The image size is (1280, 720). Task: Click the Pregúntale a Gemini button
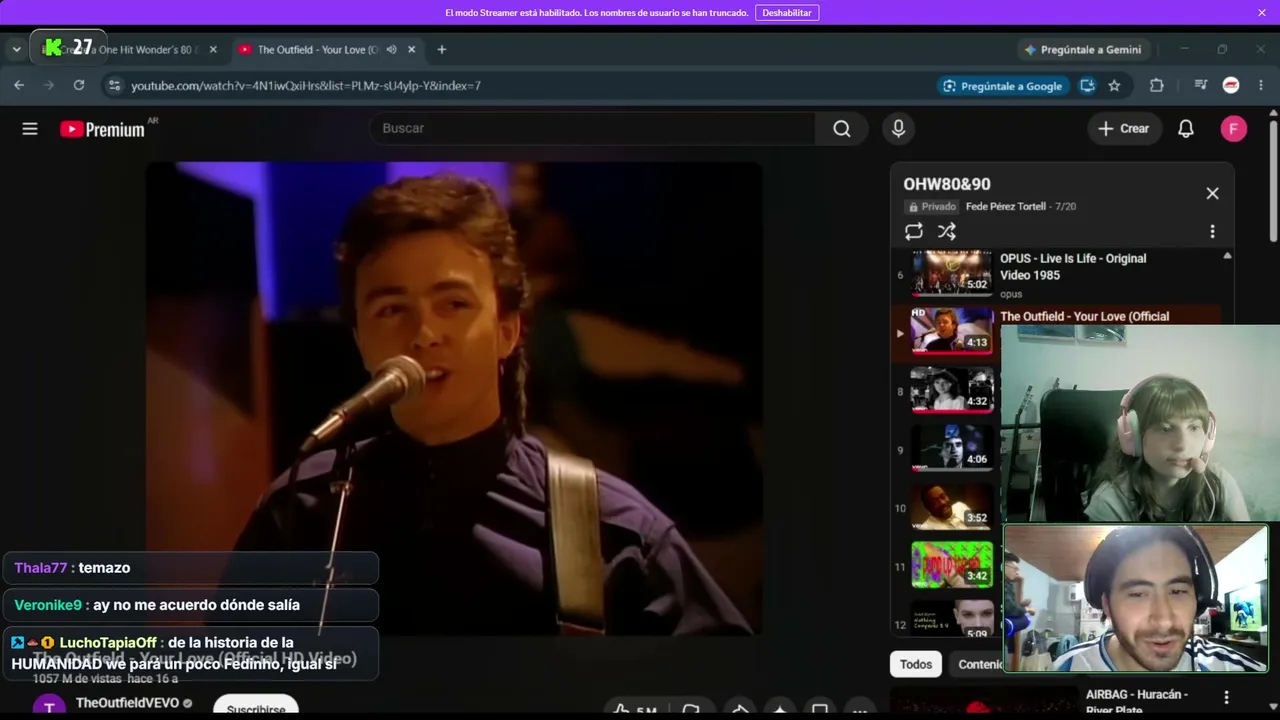coord(1083,49)
